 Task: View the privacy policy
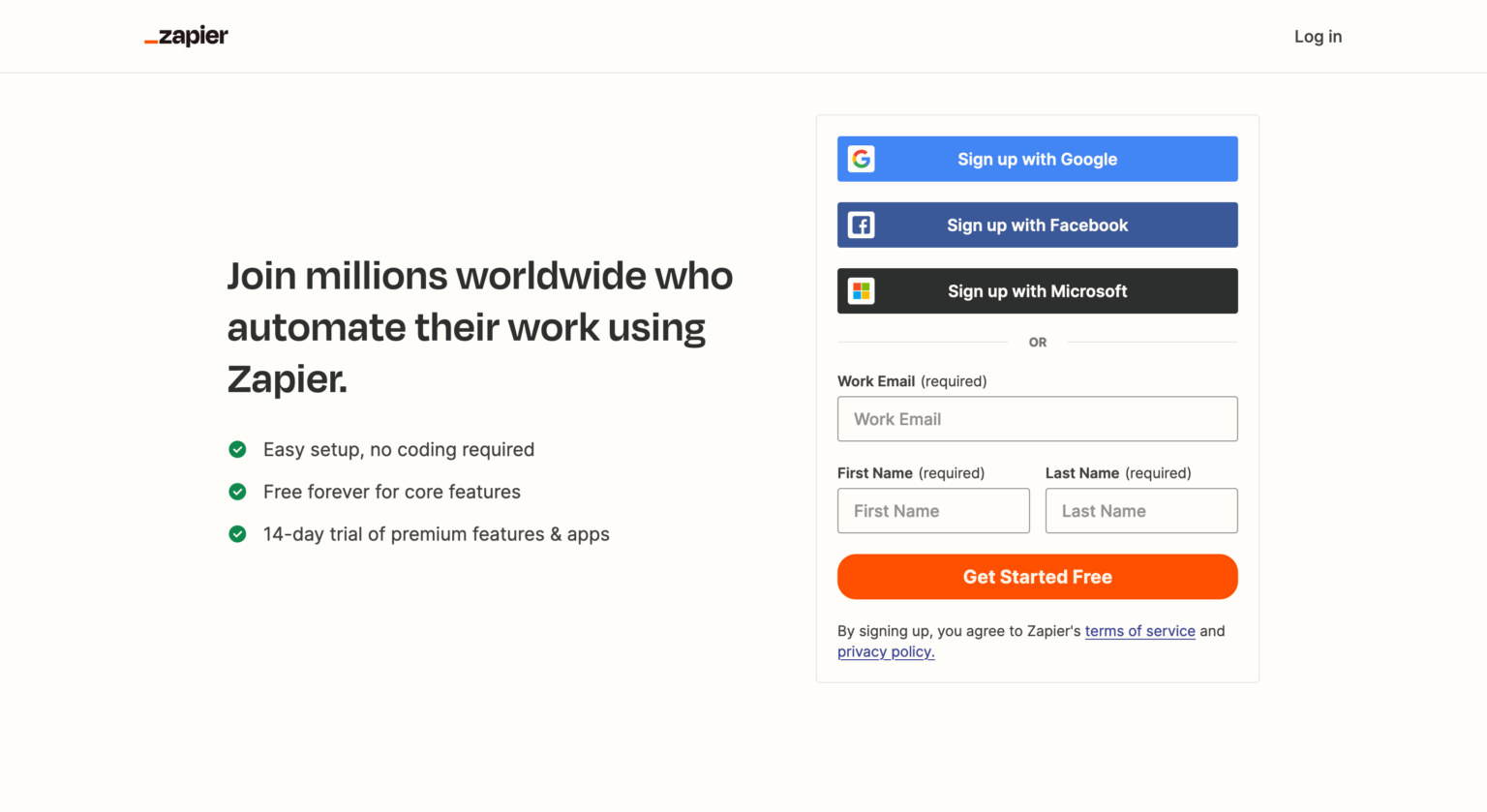(885, 651)
